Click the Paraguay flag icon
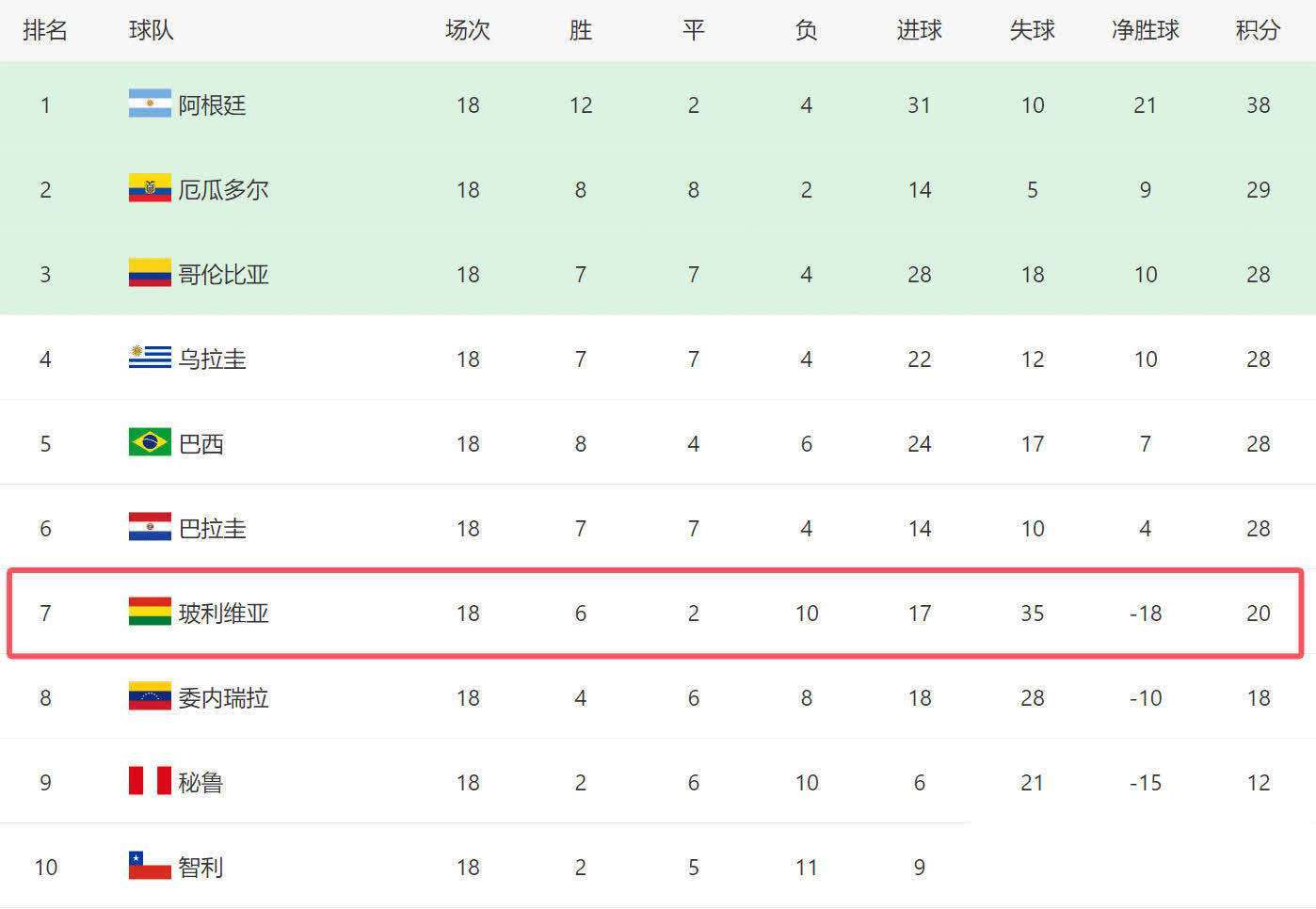Image resolution: width=1316 pixels, height=909 pixels. coord(150,527)
